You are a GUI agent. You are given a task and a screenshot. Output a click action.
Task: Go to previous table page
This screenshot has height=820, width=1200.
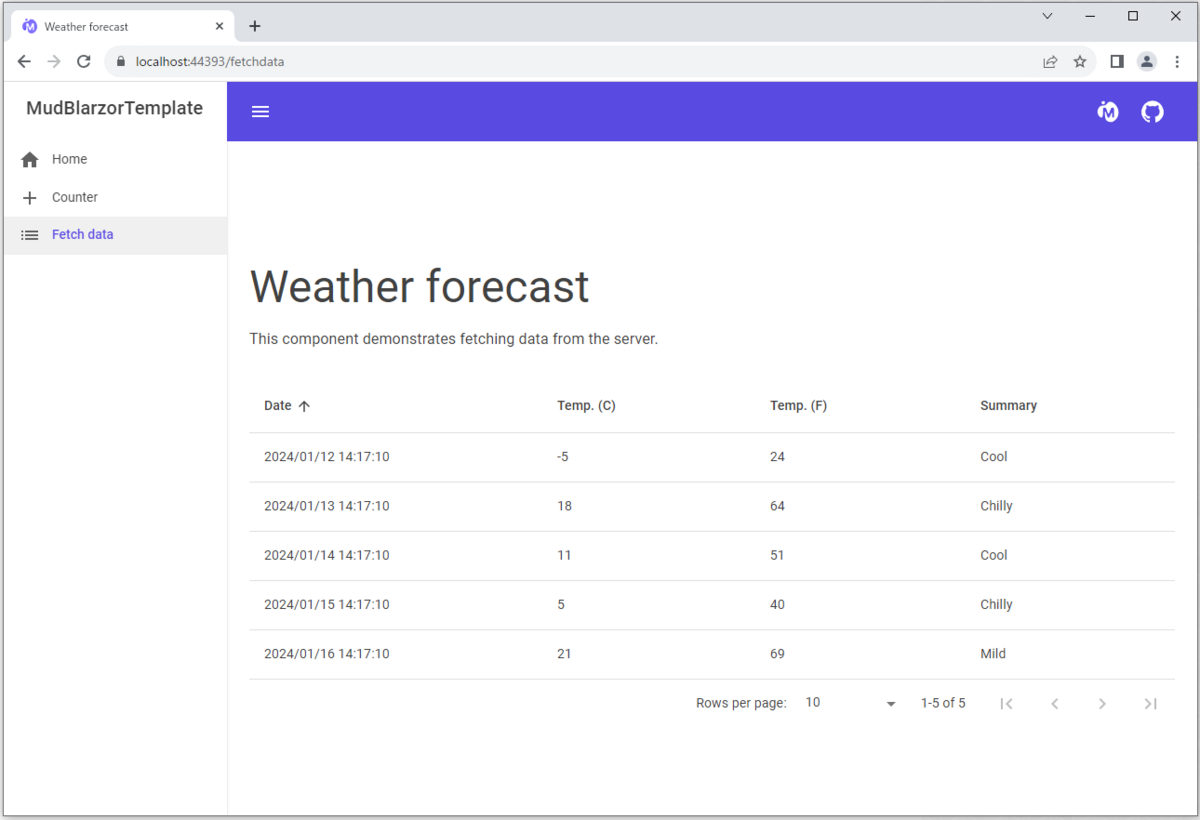pyautogui.click(x=1055, y=704)
